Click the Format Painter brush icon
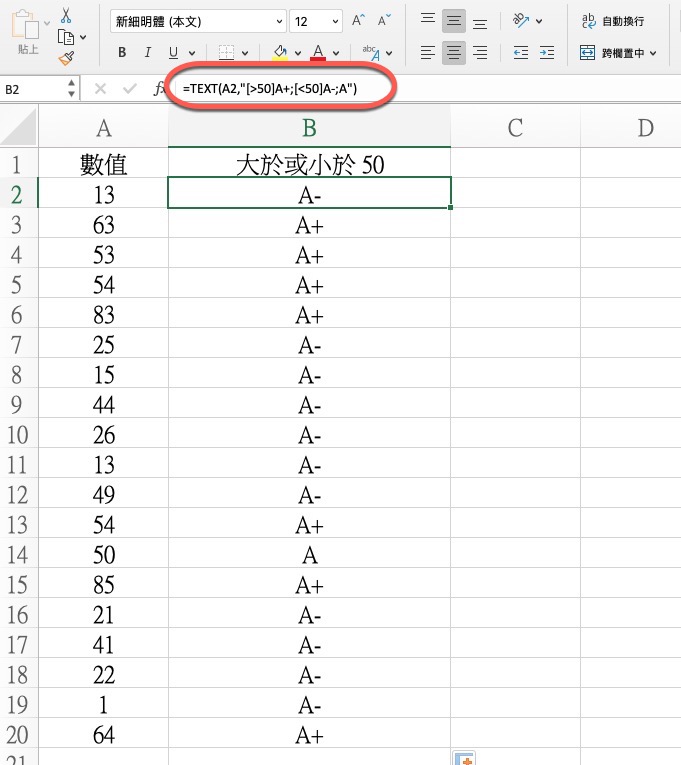The height and width of the screenshot is (765, 681). click(x=66, y=58)
